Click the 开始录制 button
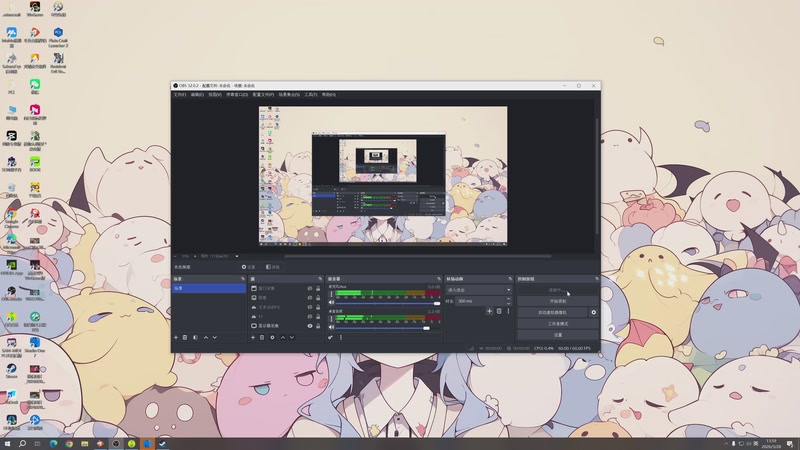 click(x=558, y=301)
